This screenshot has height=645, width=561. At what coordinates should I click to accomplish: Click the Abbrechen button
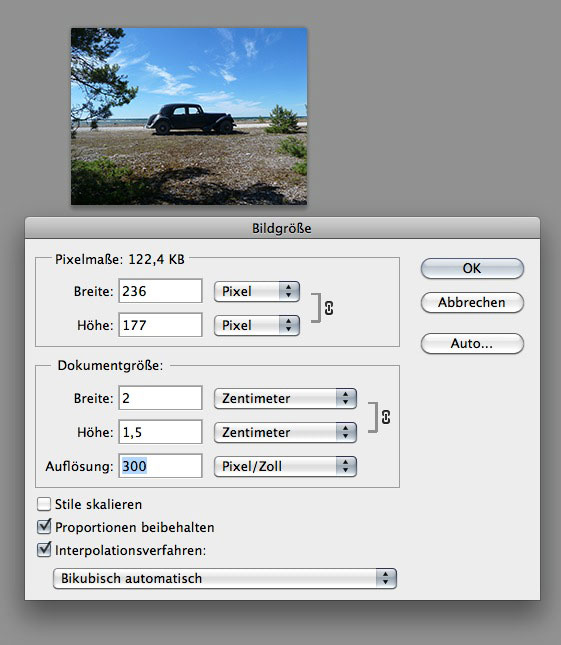(472, 302)
